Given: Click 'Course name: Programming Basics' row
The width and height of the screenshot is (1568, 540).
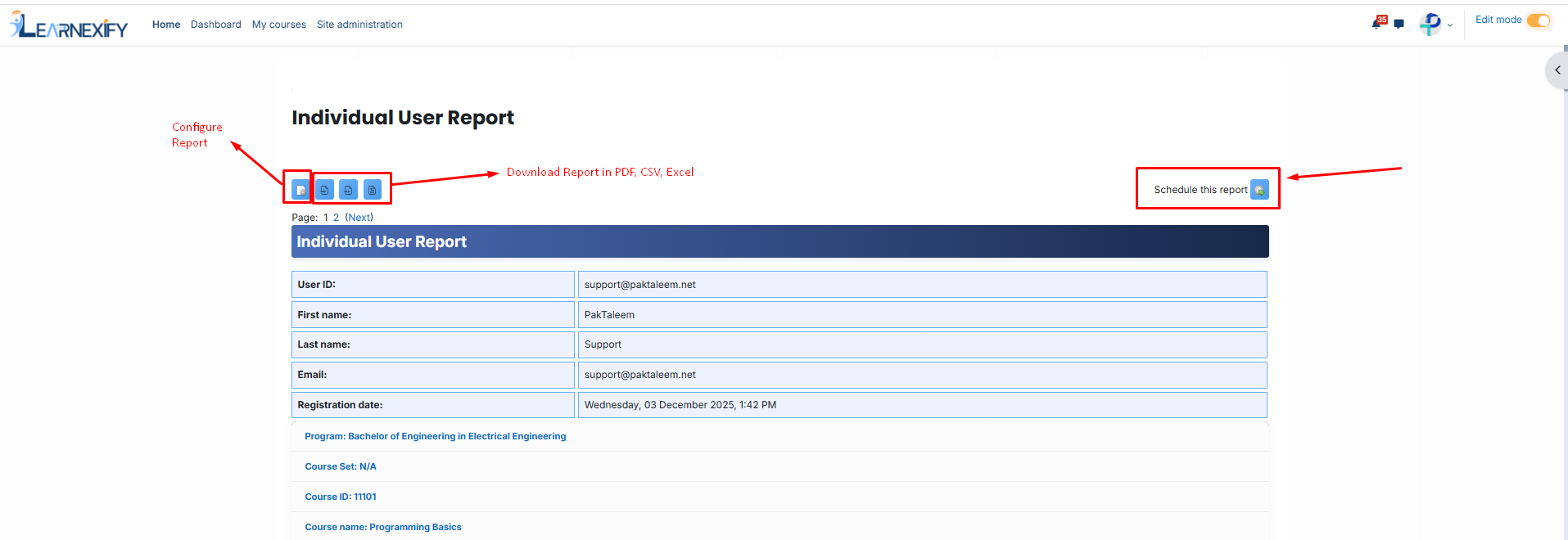Looking at the screenshot, I should [780, 527].
